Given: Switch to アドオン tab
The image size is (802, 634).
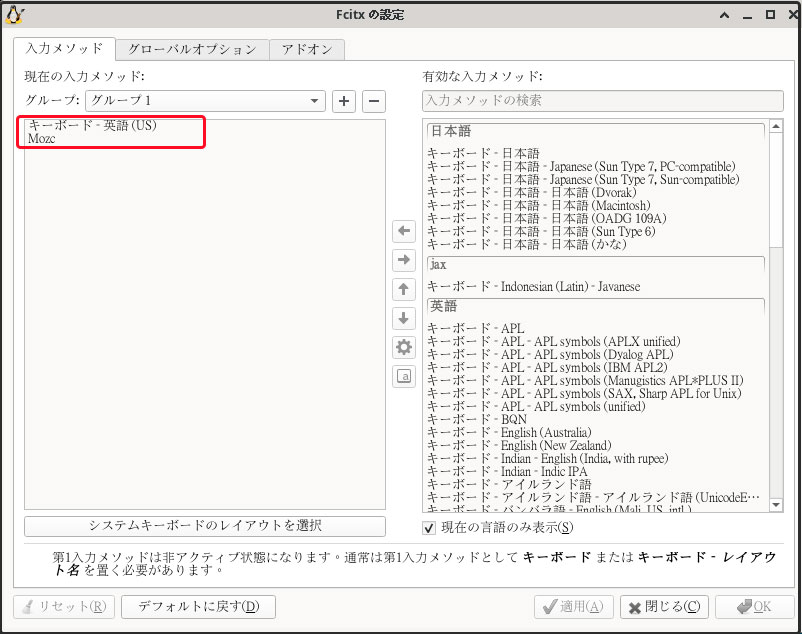Looking at the screenshot, I should 307,50.
